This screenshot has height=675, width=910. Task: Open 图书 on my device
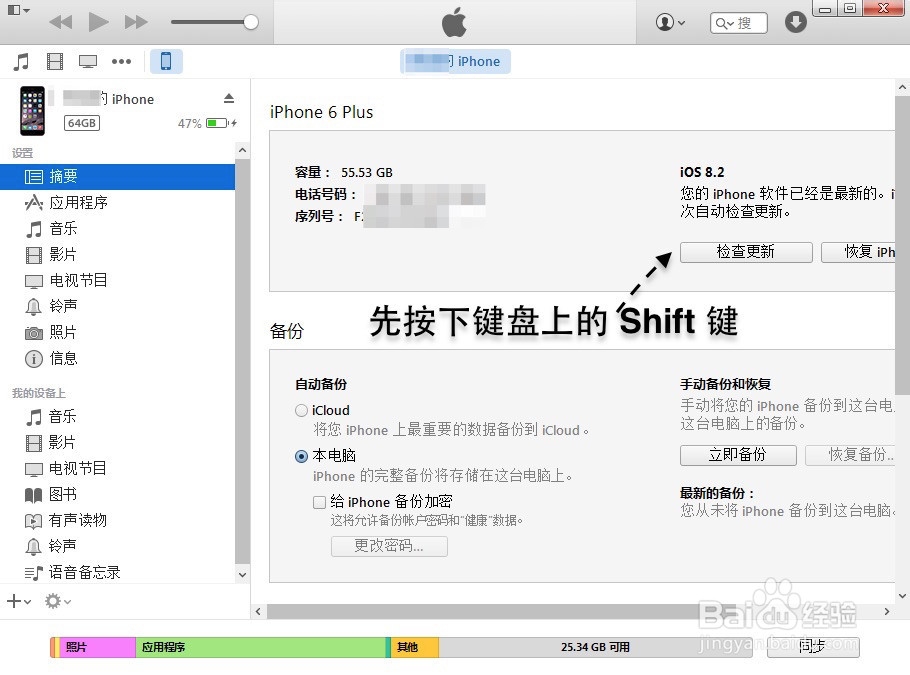(118, 494)
